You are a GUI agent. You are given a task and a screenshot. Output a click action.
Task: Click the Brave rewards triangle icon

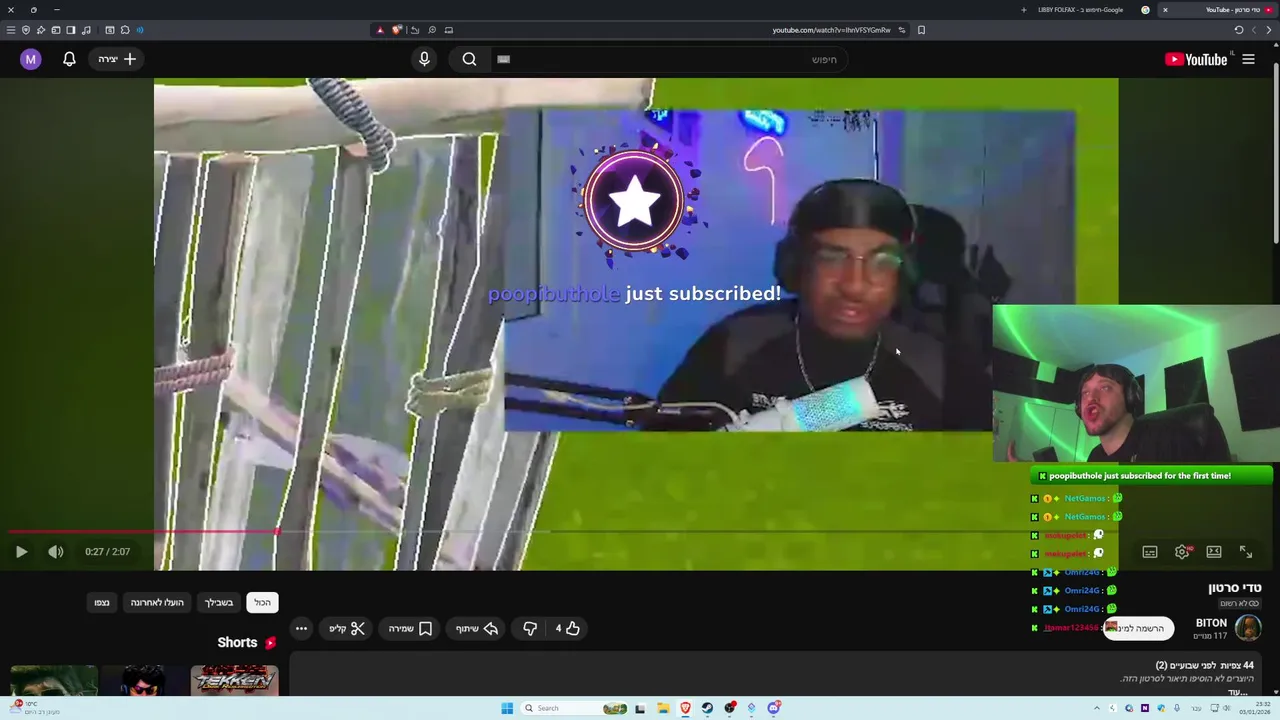[380, 30]
